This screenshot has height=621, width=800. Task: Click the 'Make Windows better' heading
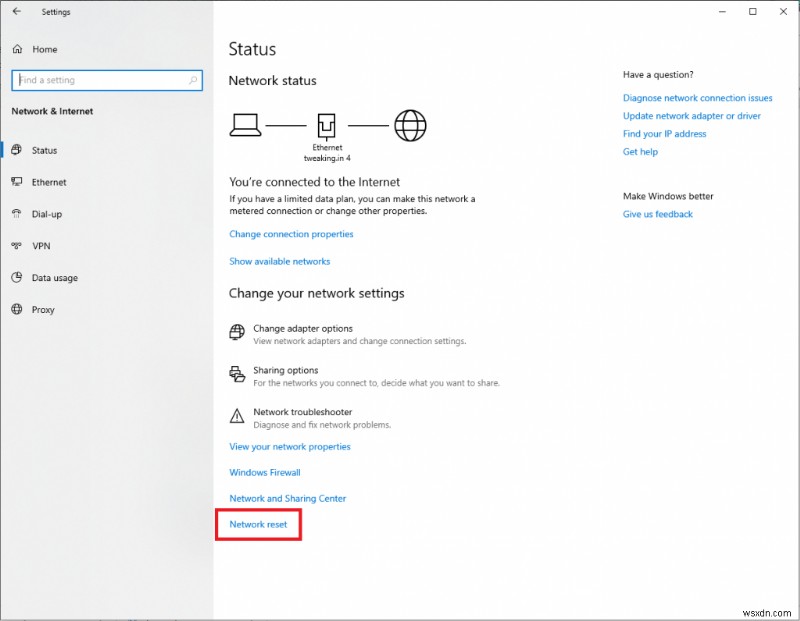[x=668, y=196]
